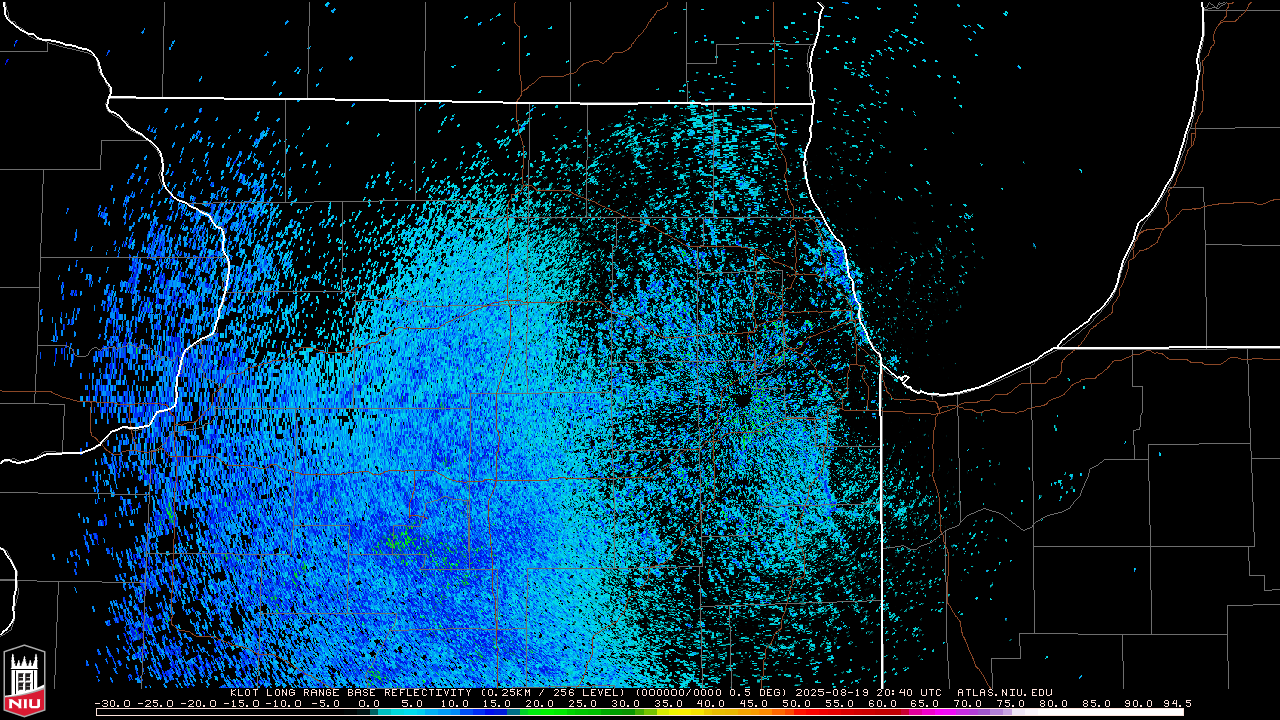The height and width of the screenshot is (720, 1280).
Task: Click the dark radar site center point
Action: (742, 399)
